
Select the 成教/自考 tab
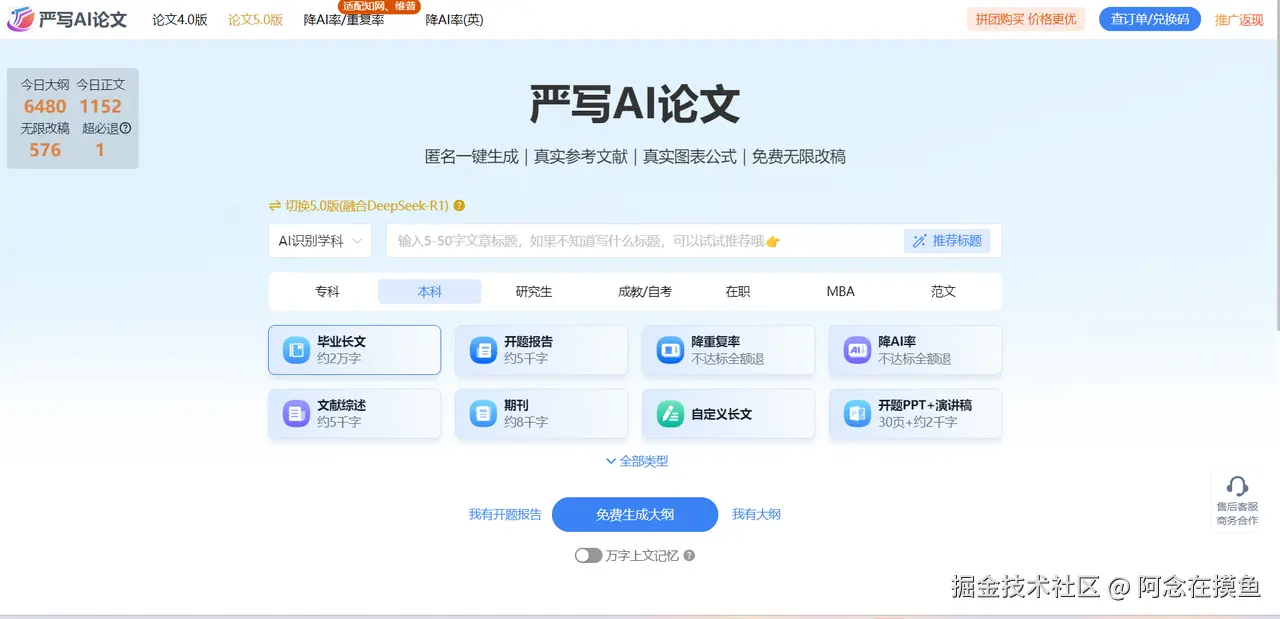pos(645,292)
